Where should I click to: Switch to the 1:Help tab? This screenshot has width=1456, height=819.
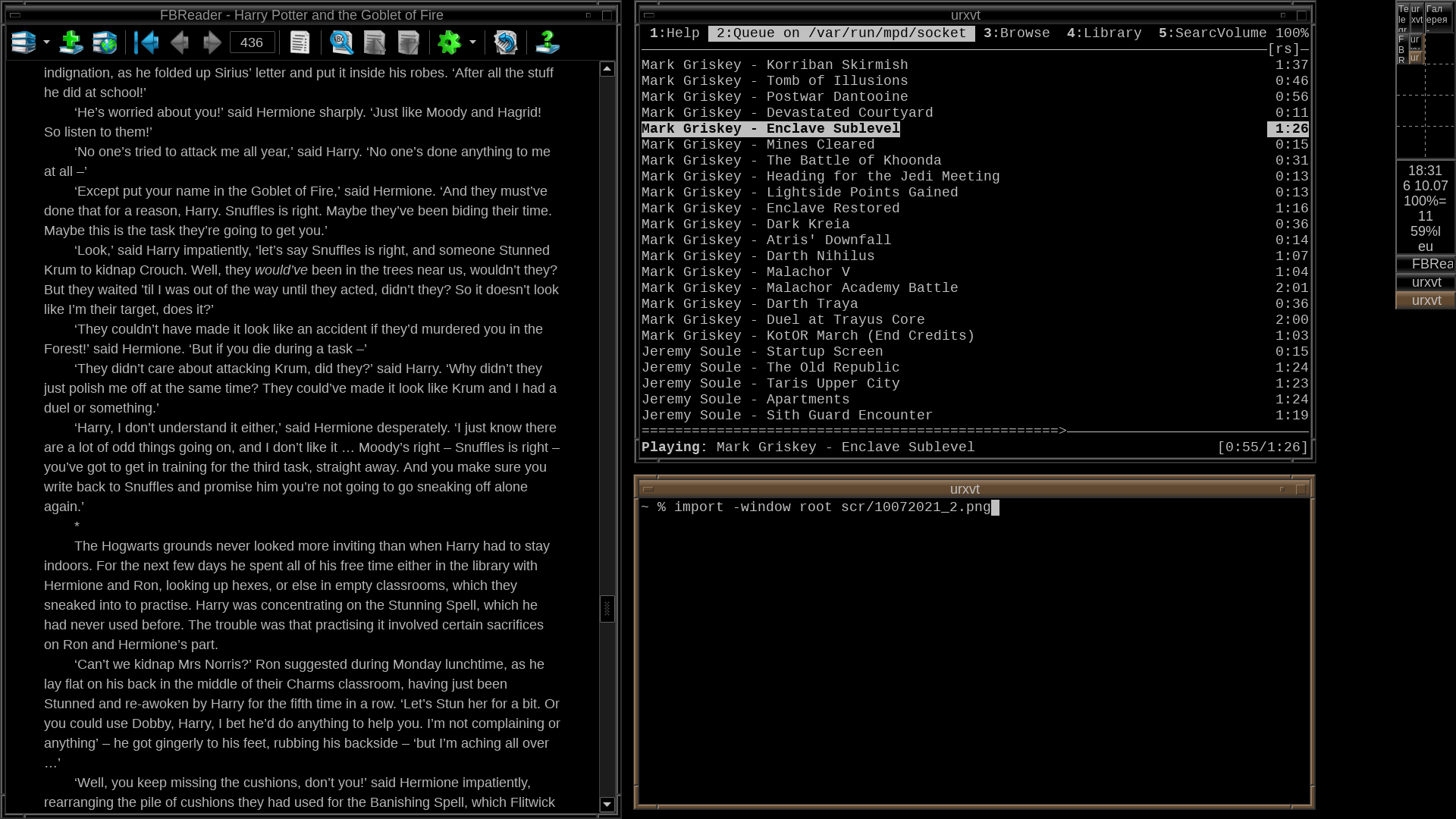[674, 33]
